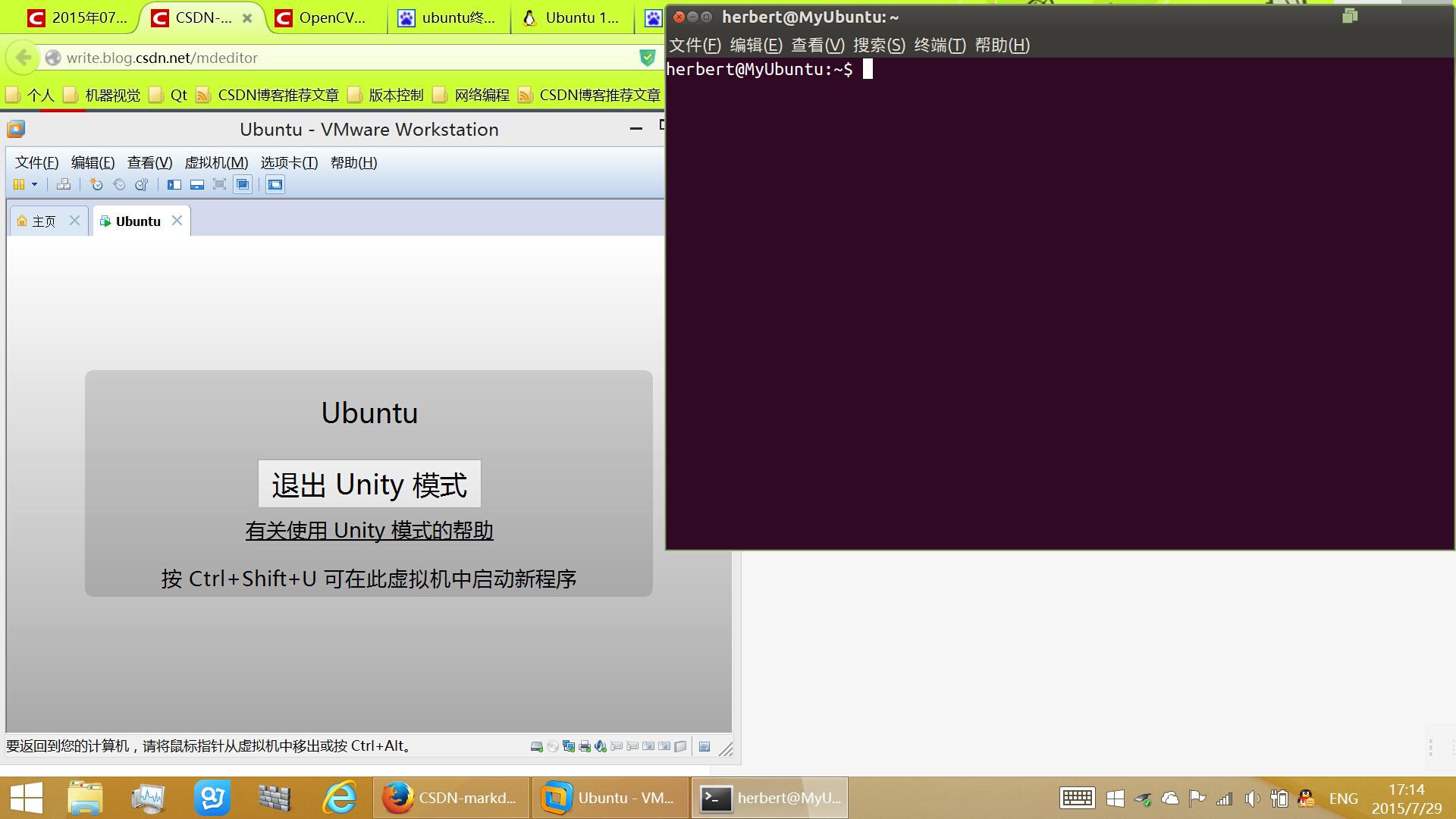Toggle the Unity mode toolbar icon in VMware
The height and width of the screenshot is (819, 1456).
pyautogui.click(x=243, y=184)
